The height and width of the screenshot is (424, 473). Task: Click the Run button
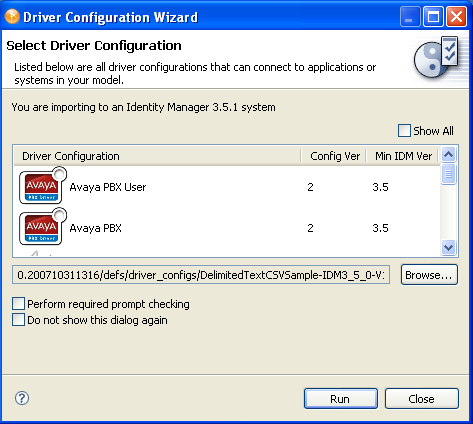pyautogui.click(x=341, y=399)
